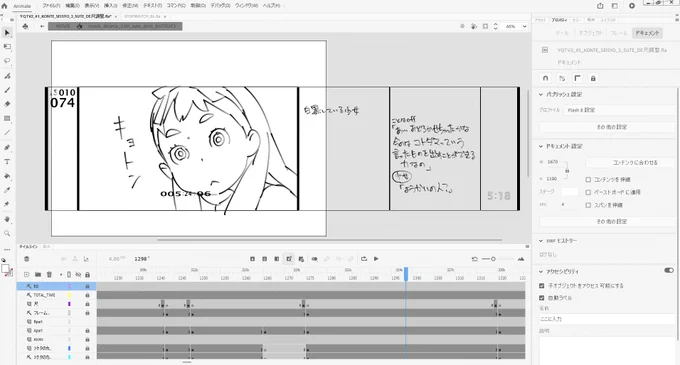This screenshot has height=365, width=680.
Task: Switch to the ツール properties tab
Action: [x=562, y=33]
